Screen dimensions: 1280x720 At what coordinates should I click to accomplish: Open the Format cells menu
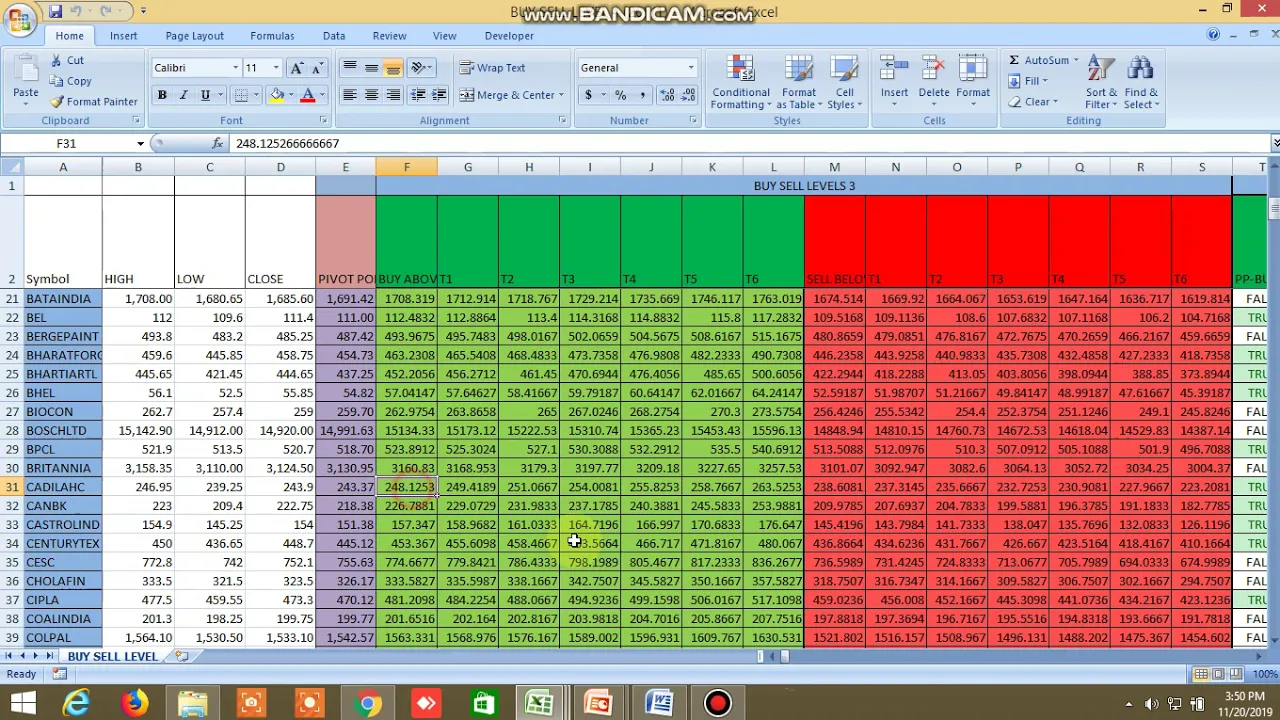(972, 80)
